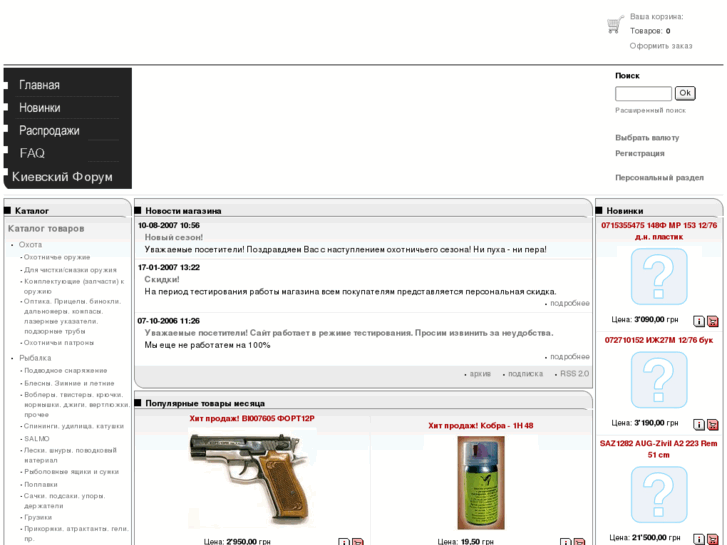
Task: Open product title 072710152 ИЖ27М 12/76 бук
Action: click(x=659, y=340)
